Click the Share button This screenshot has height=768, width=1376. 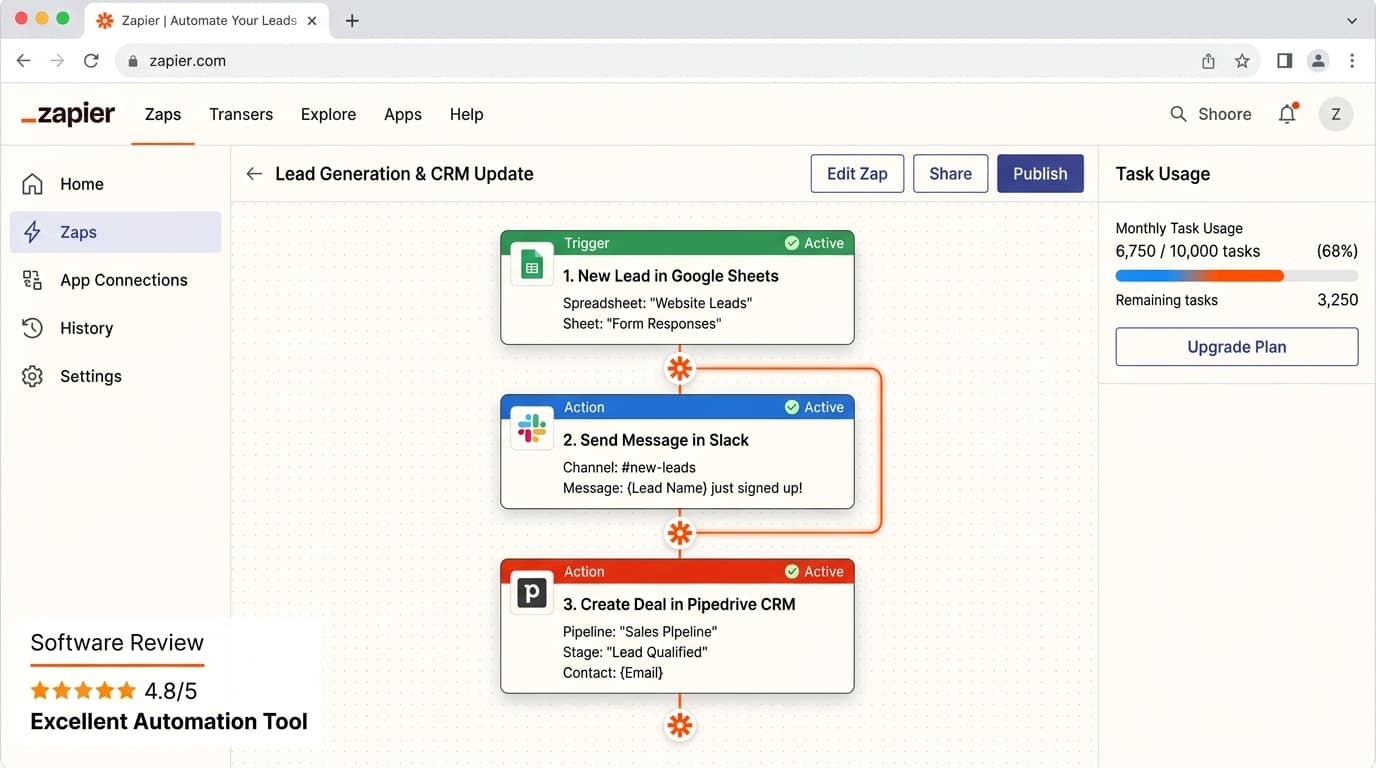pos(950,174)
